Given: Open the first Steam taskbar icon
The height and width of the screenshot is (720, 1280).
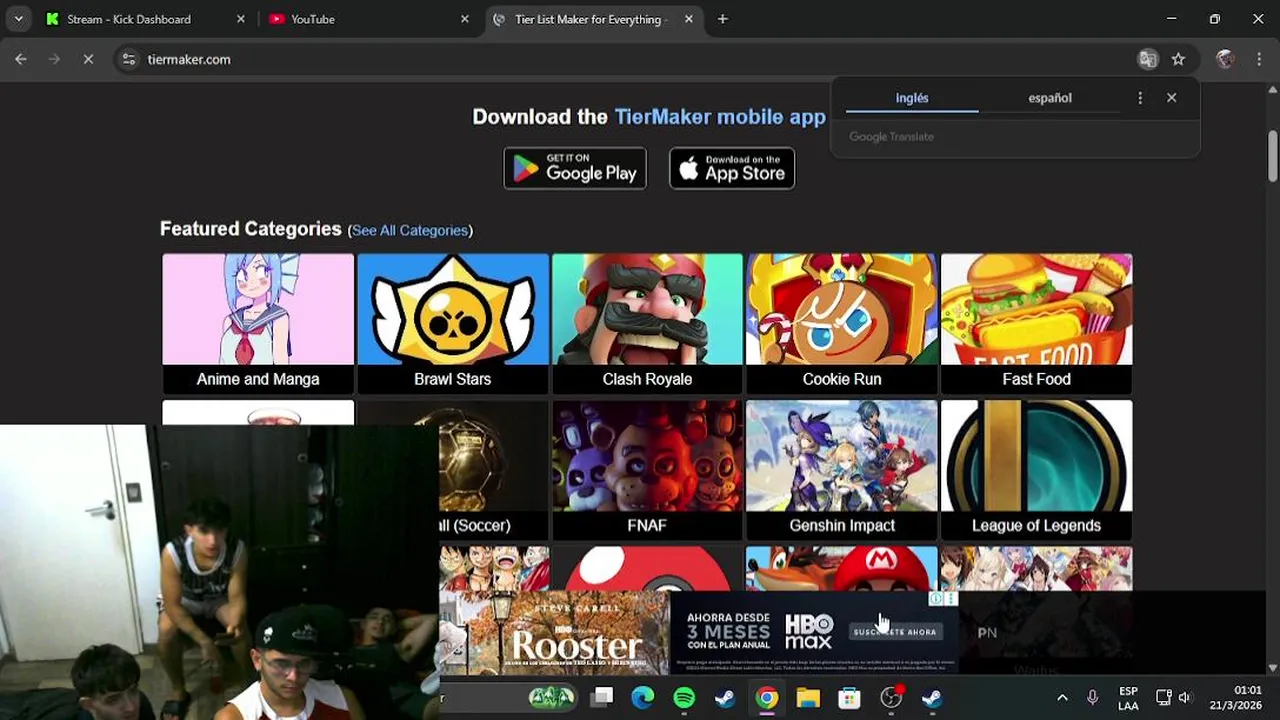Looking at the screenshot, I should coord(725,698).
